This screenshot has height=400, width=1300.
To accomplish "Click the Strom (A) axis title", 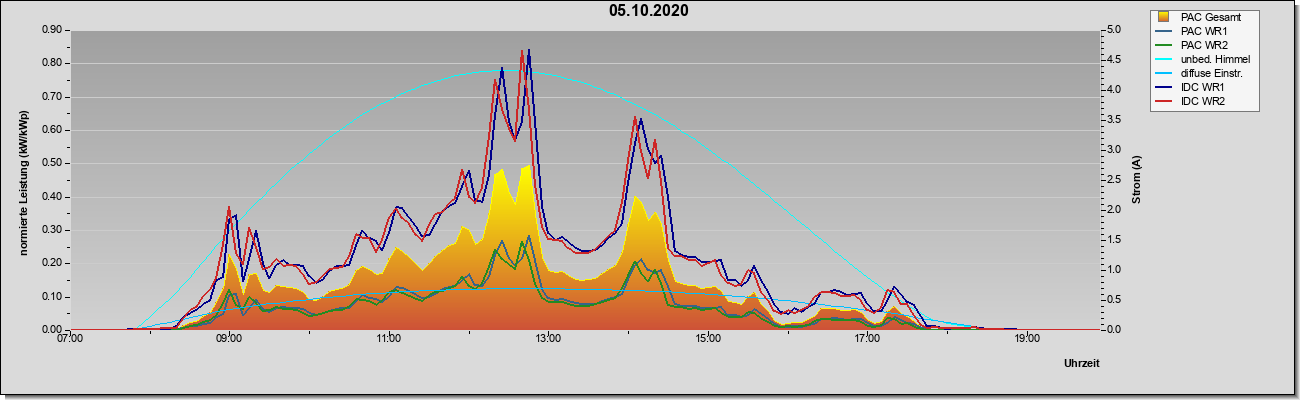I will 1137,180.
